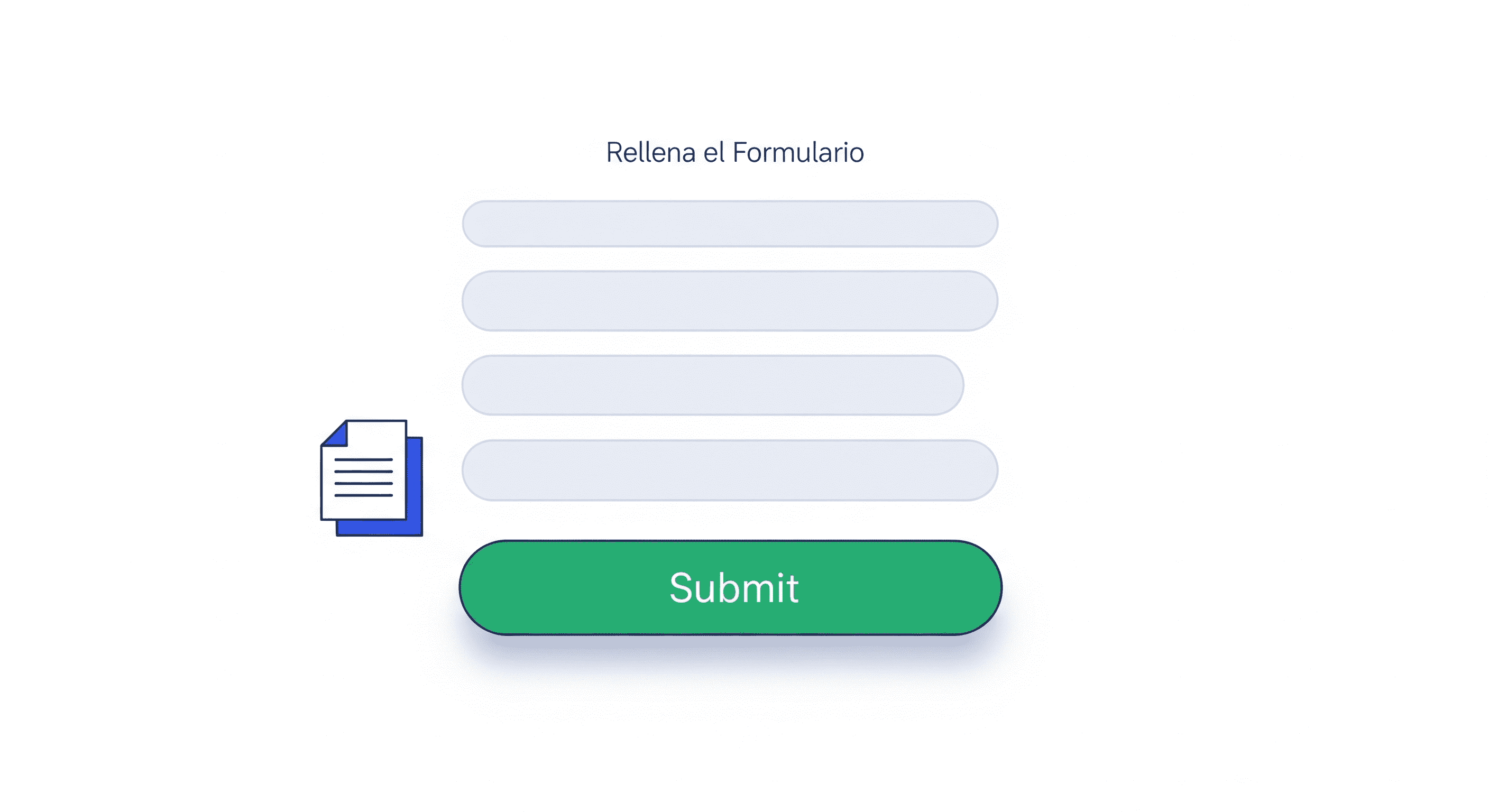1489x812 pixels.
Task: Select the second form input field
Action: click(x=730, y=300)
